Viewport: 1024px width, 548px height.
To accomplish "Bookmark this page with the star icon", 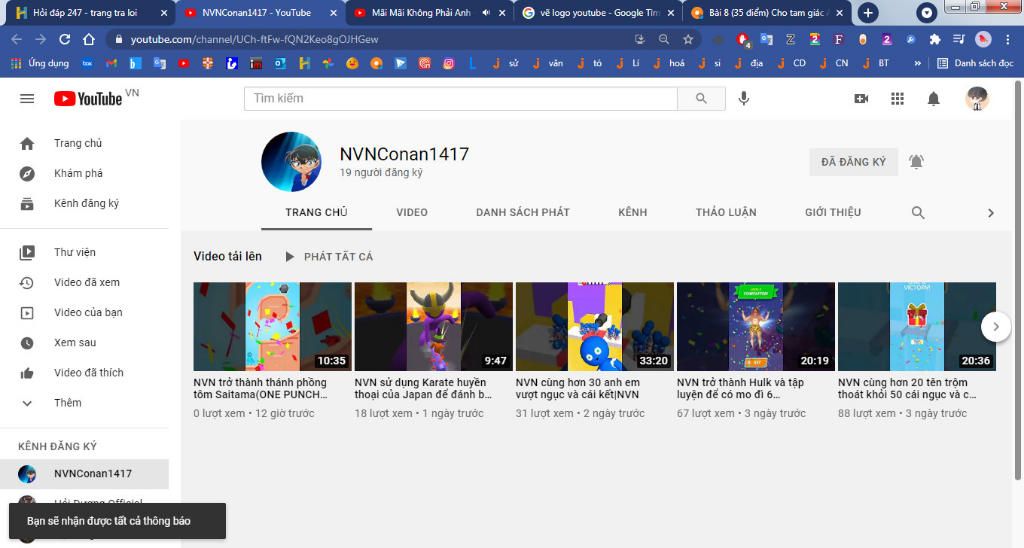I will pyautogui.click(x=688, y=39).
